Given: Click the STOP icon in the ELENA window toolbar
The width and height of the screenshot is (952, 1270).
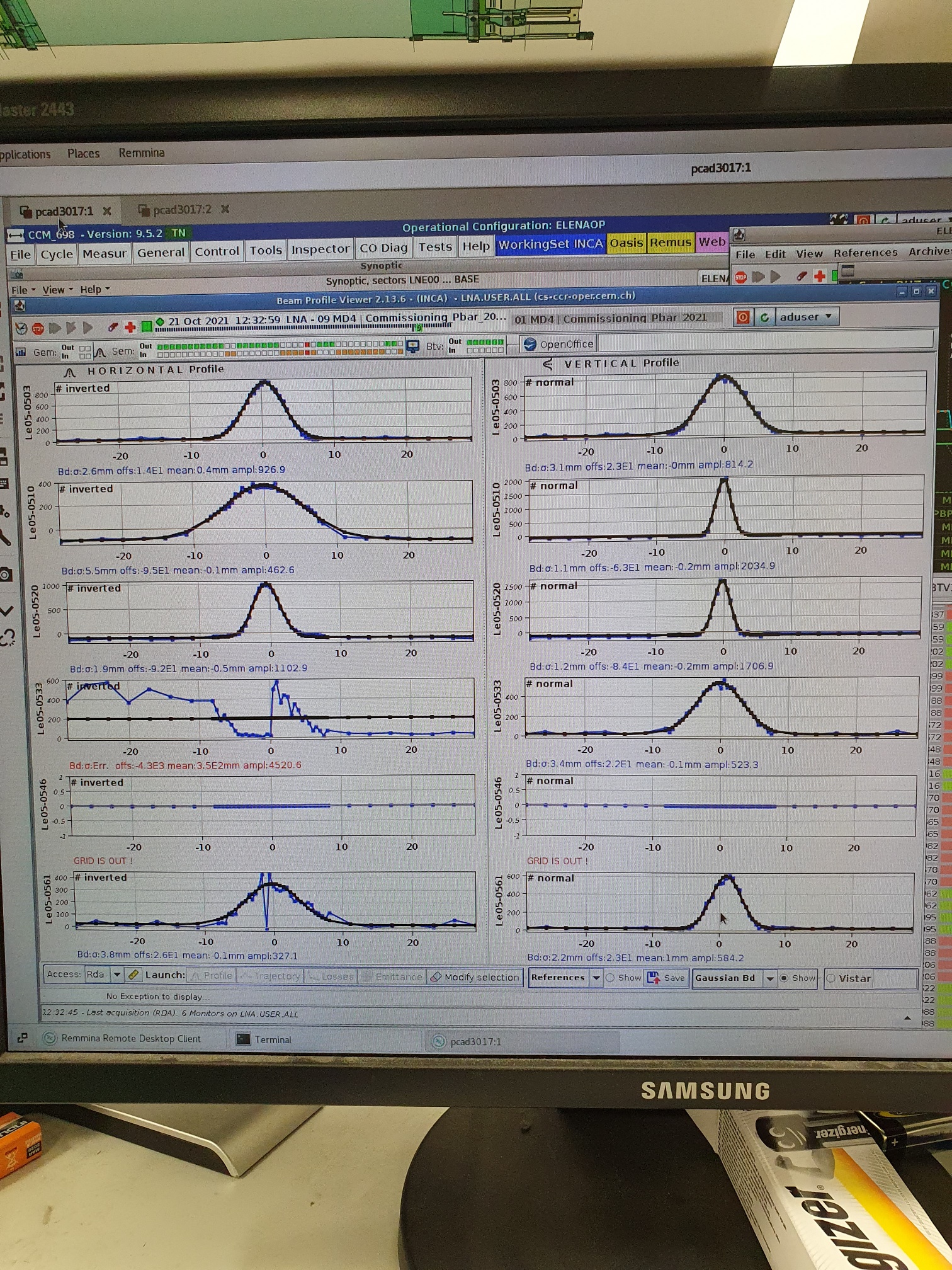Looking at the screenshot, I should [741, 277].
